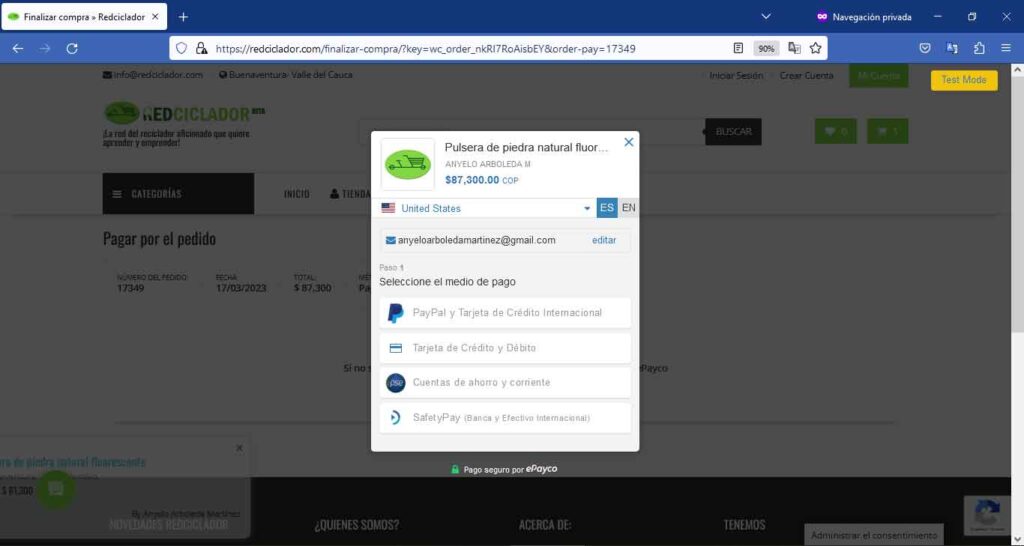The width and height of the screenshot is (1024, 546).
Task: Switch payment language to ES
Action: coord(607,208)
